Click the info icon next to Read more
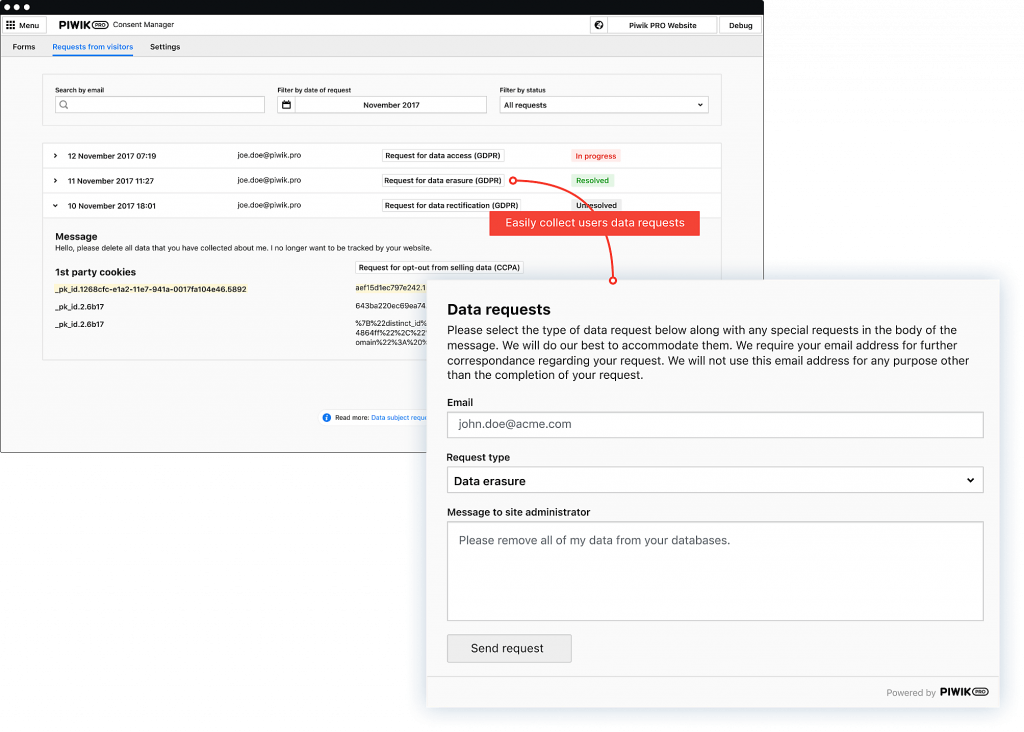This screenshot has width=1024, height=732. tap(326, 418)
